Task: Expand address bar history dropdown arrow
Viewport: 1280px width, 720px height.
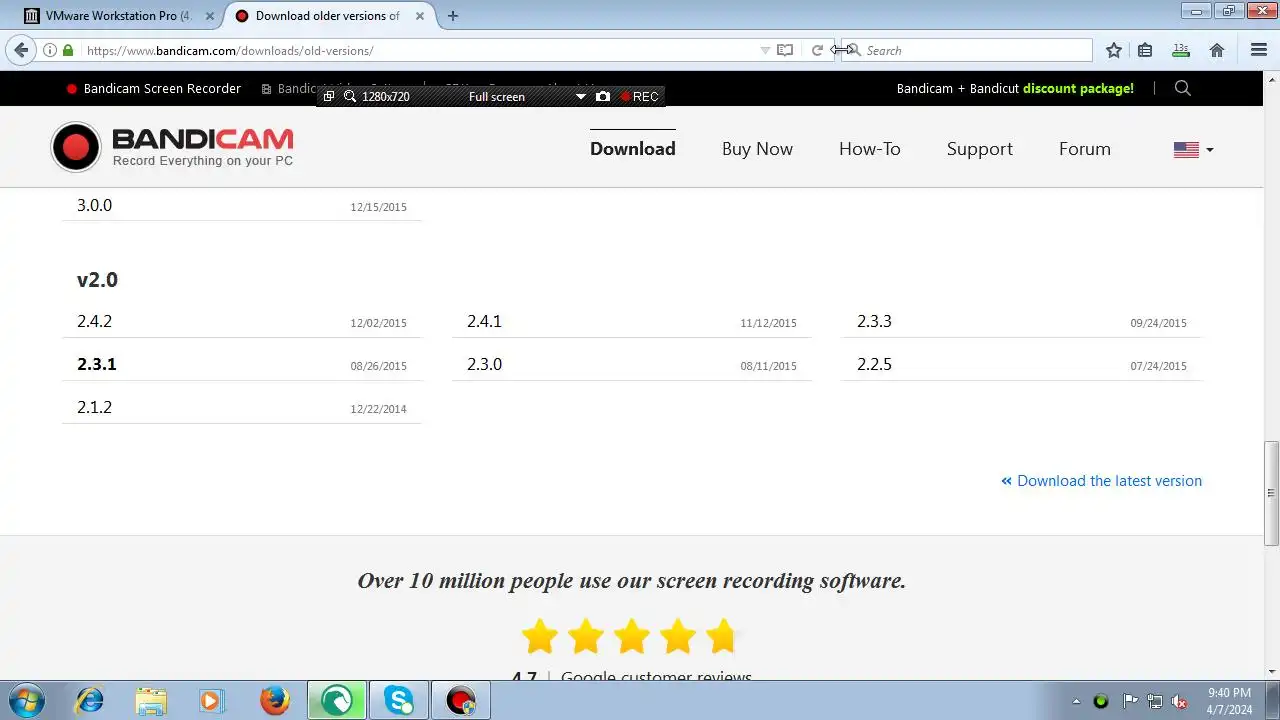Action: pyautogui.click(x=765, y=50)
